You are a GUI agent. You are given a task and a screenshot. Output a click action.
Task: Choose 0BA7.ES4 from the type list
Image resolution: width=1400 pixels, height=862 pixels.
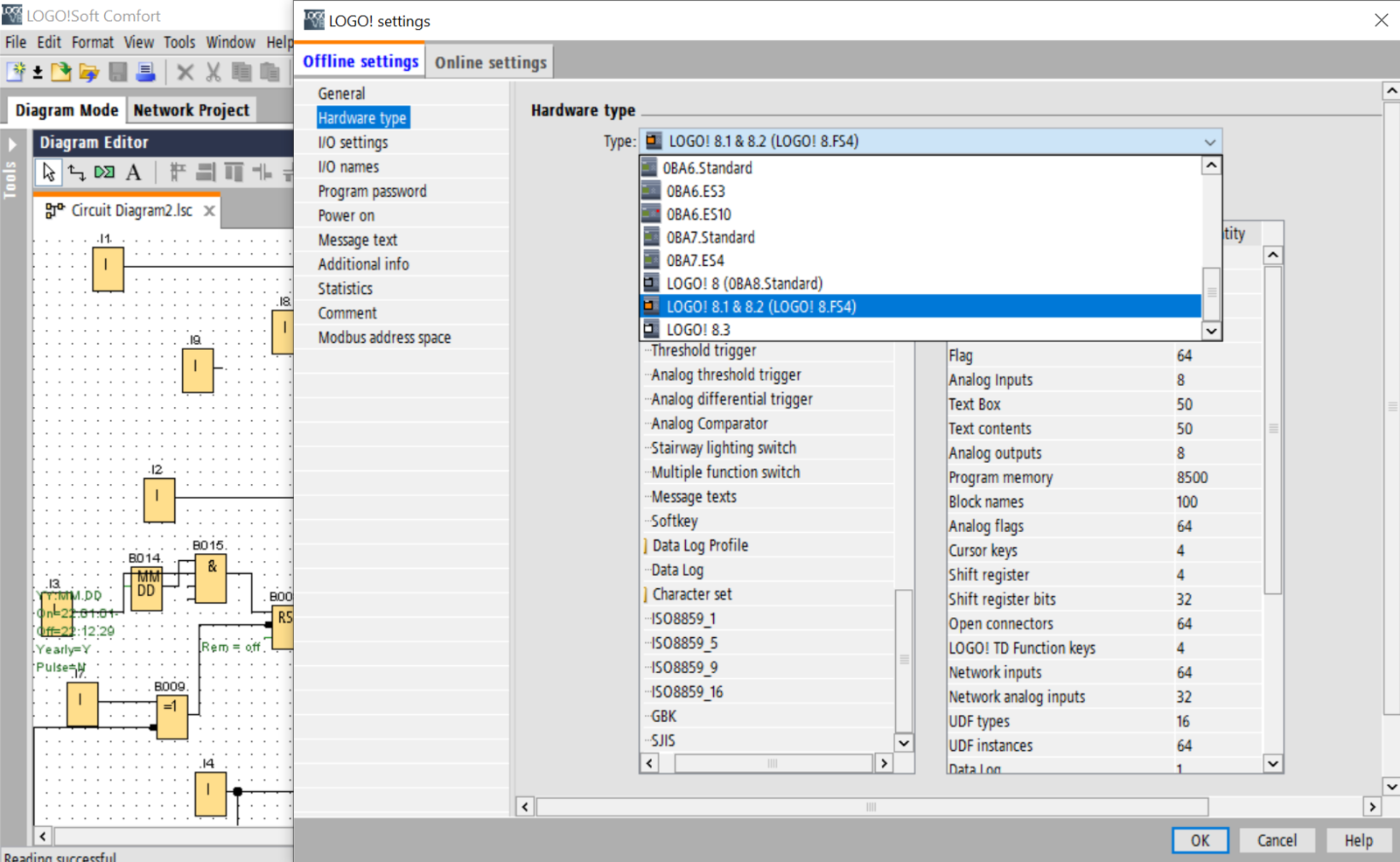921,261
